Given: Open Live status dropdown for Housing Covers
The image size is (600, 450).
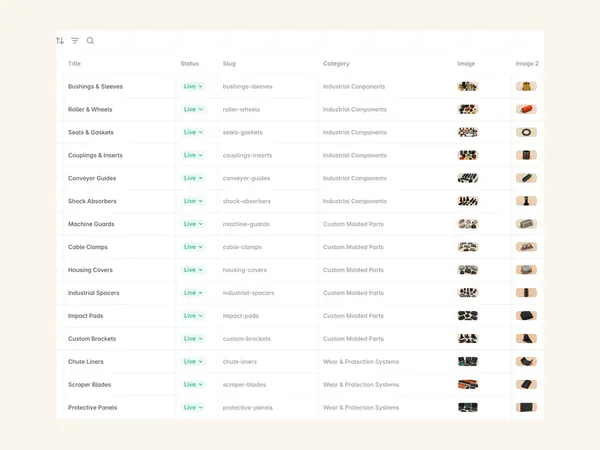Looking at the screenshot, I should pos(193,270).
